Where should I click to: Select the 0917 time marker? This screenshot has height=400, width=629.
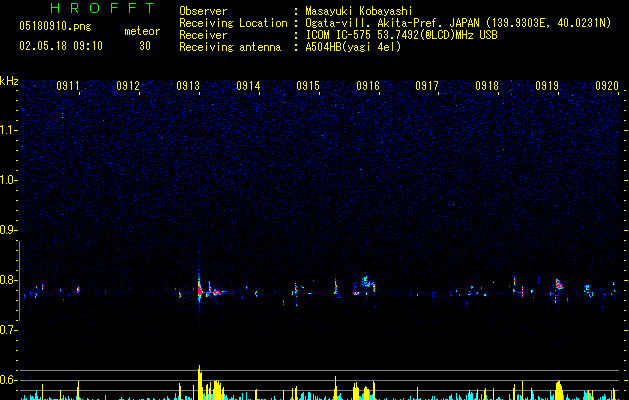point(427,85)
